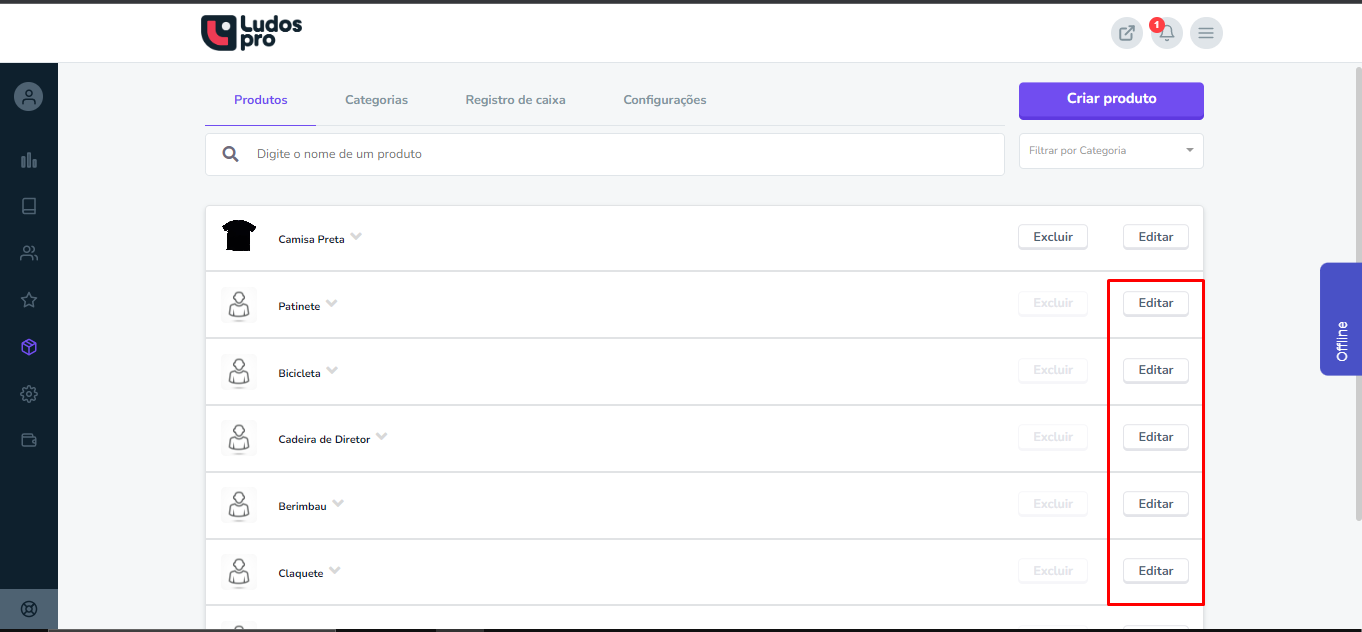Image resolution: width=1362 pixels, height=632 pixels.
Task: Click the Cadeira de Diretor product name
Action: [324, 440]
